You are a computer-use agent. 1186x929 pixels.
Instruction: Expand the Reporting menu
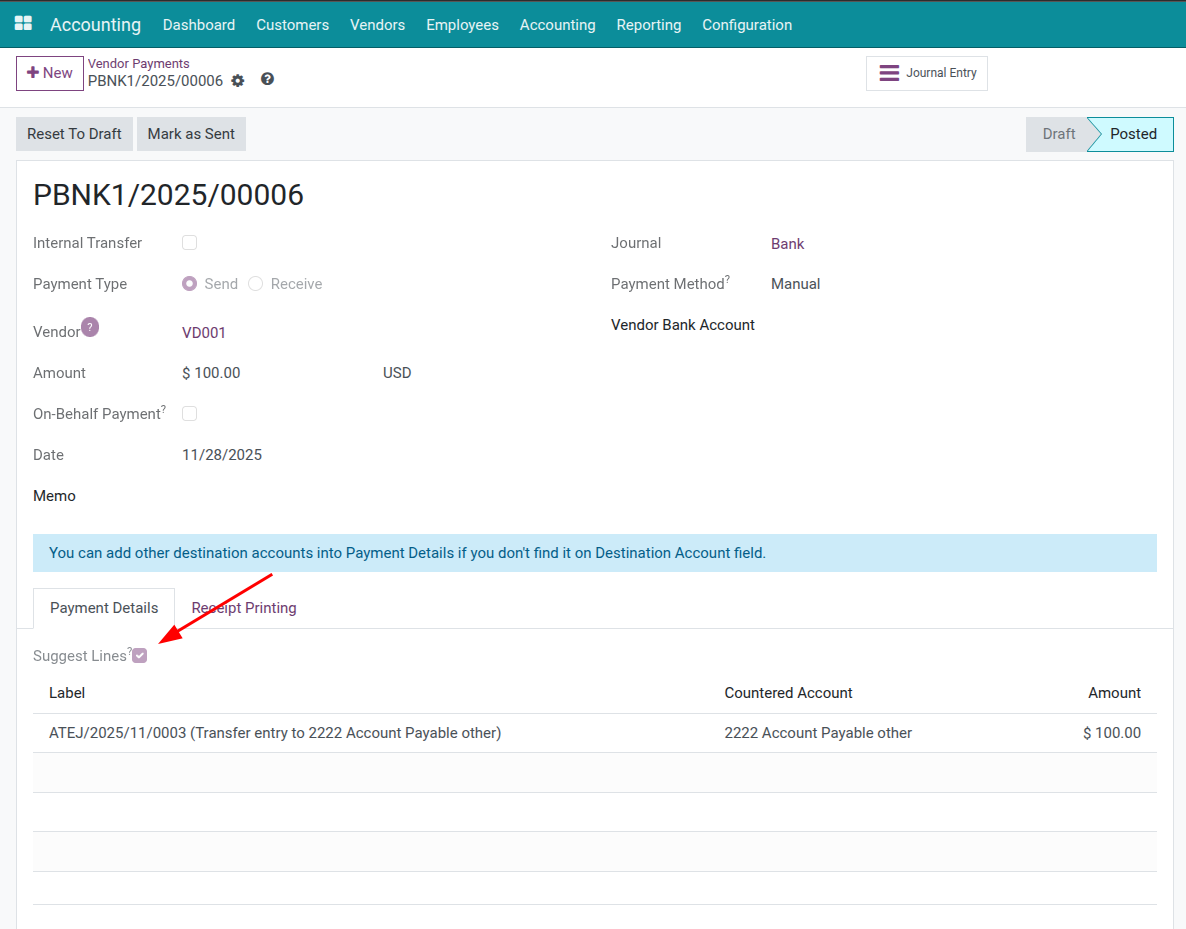click(x=648, y=25)
